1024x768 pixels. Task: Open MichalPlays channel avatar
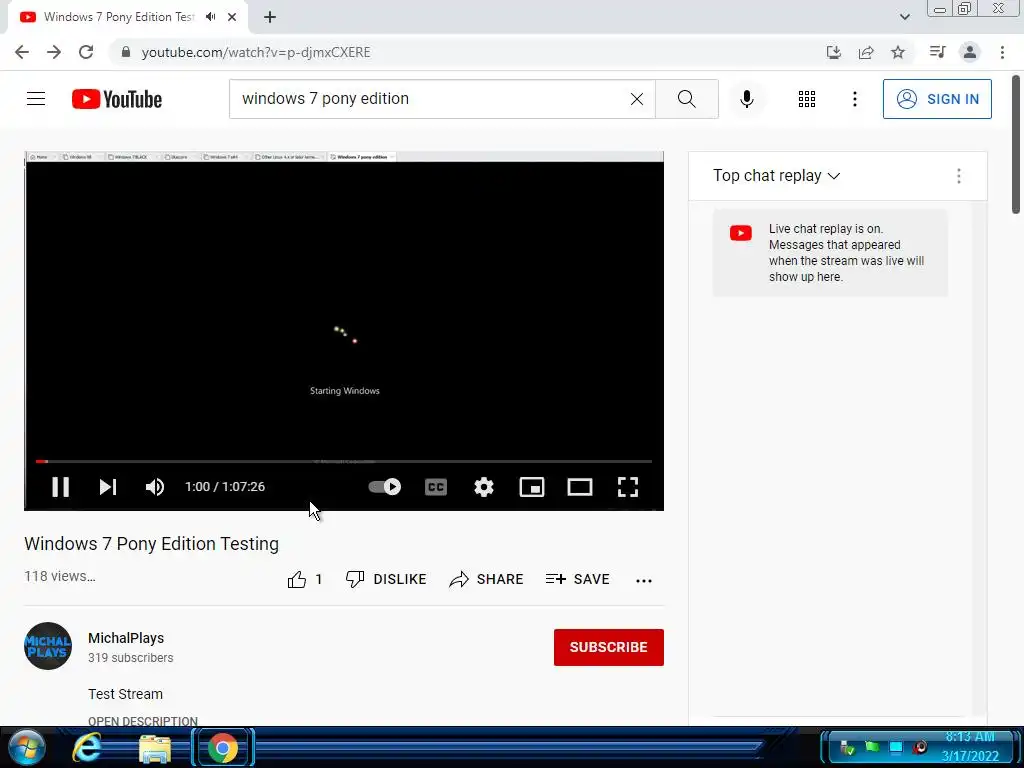[x=48, y=646]
